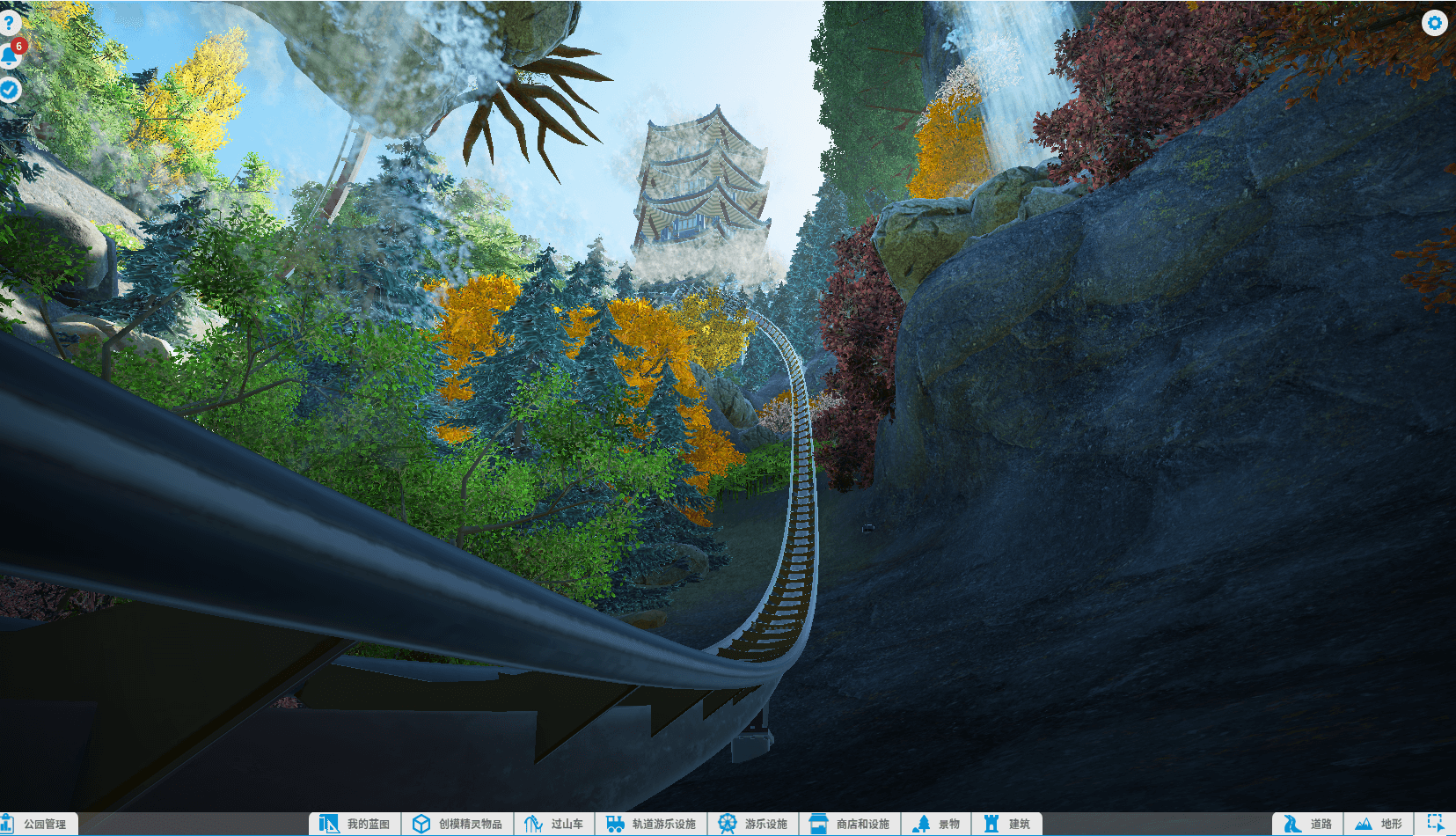The height and width of the screenshot is (836, 1456).
Task: Open 建筑 buildings tab
Action: [x=1007, y=824]
